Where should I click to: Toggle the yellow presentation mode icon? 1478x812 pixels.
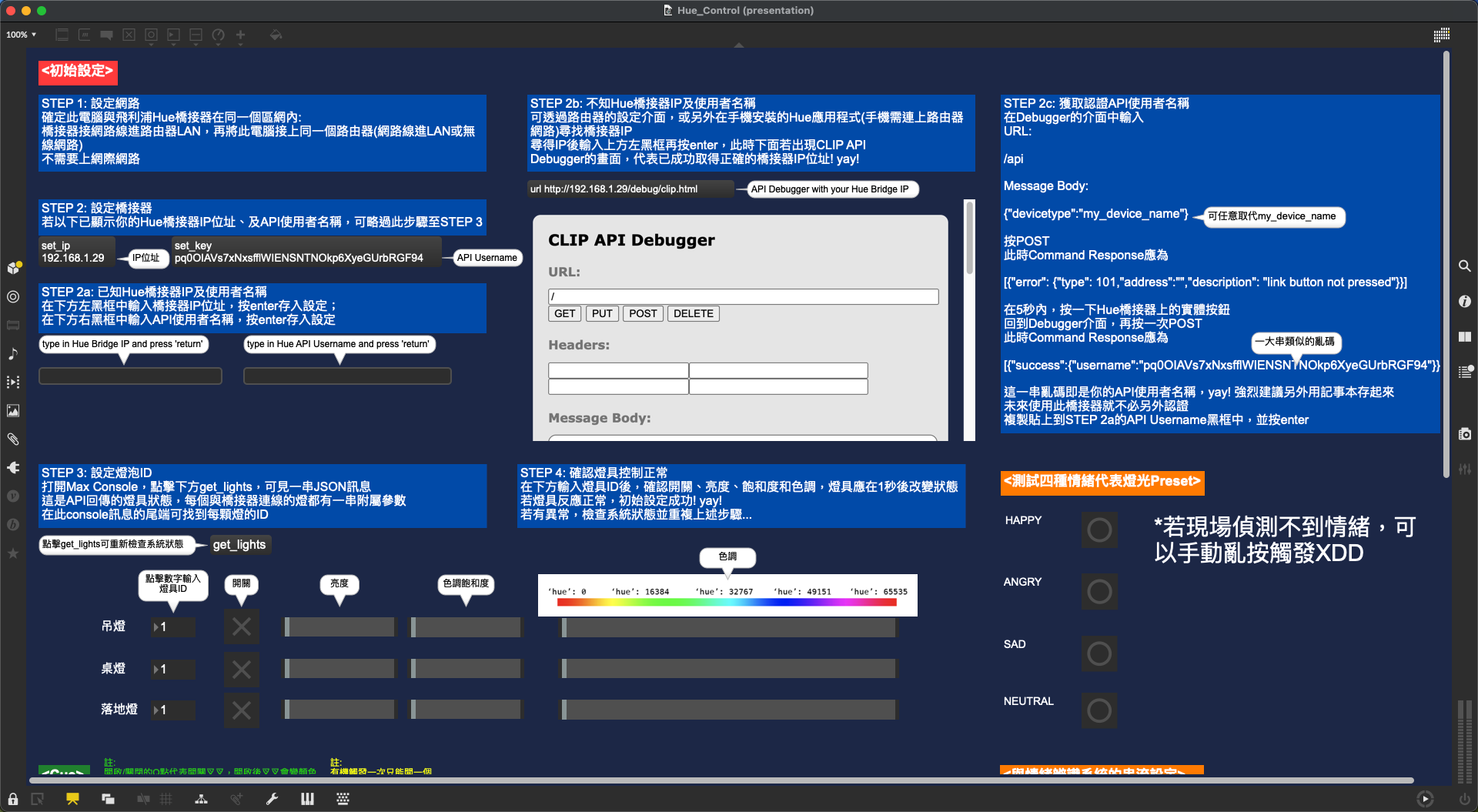[x=72, y=799]
